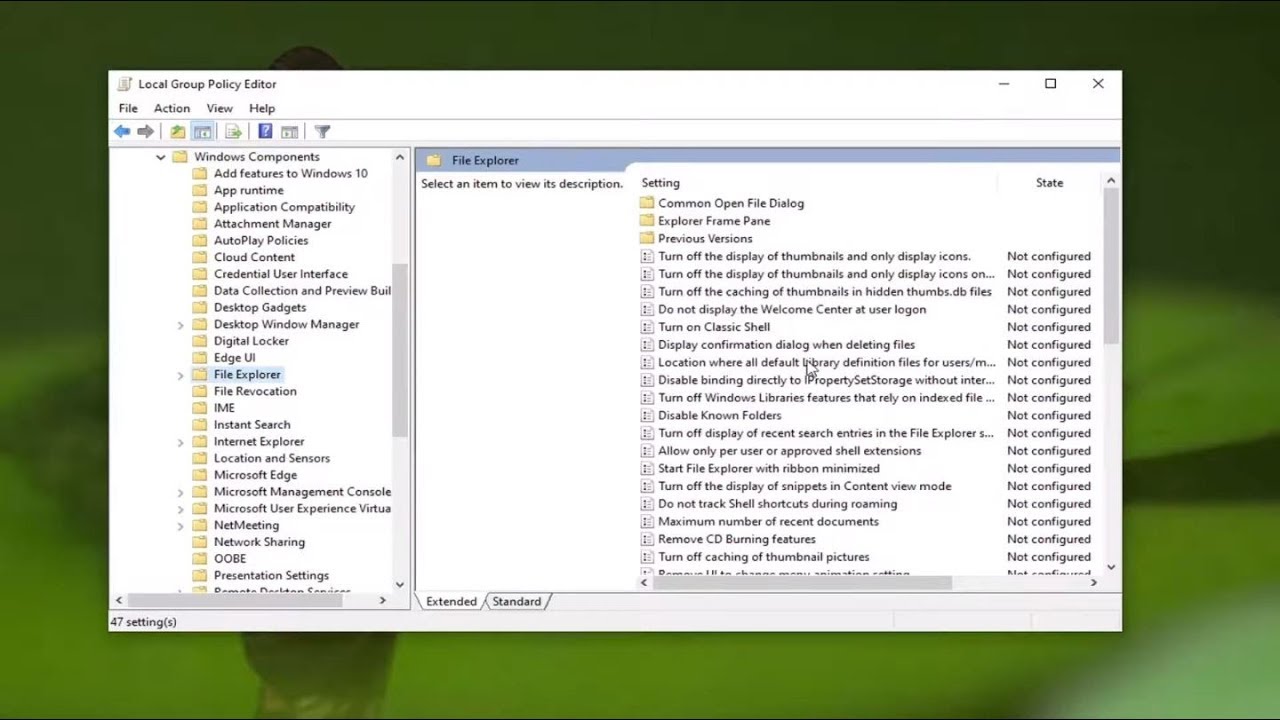Select AutoPlay Policies in the tree
The width and height of the screenshot is (1280, 720).
click(x=261, y=241)
